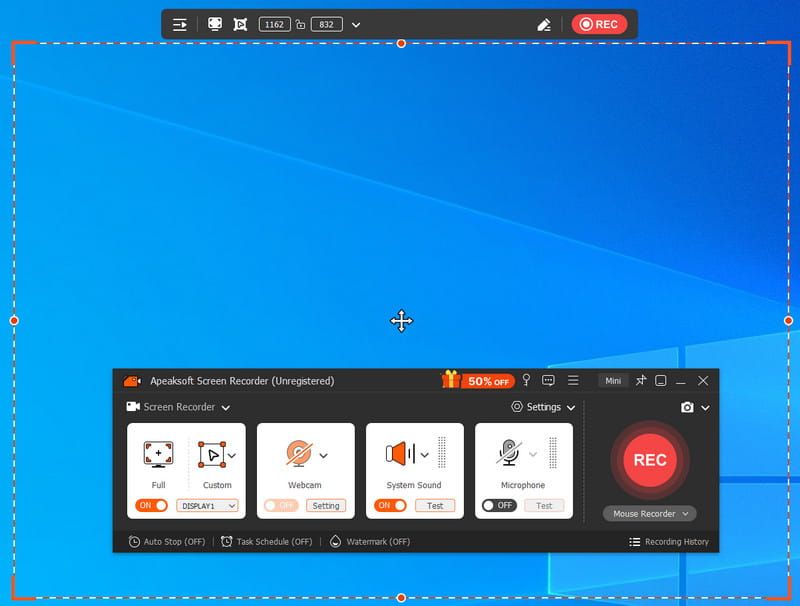Viewport: 800px width, 606px height.
Task: Open Recording History list
Action: click(x=669, y=542)
